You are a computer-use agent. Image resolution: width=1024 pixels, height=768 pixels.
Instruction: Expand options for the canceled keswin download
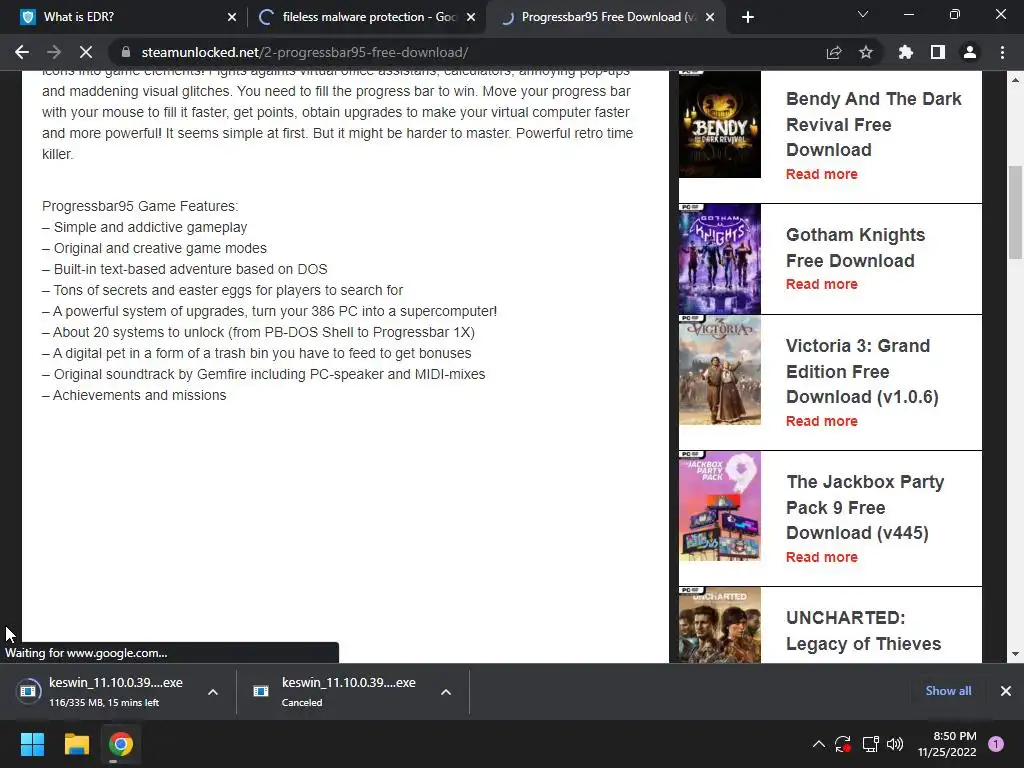446,692
